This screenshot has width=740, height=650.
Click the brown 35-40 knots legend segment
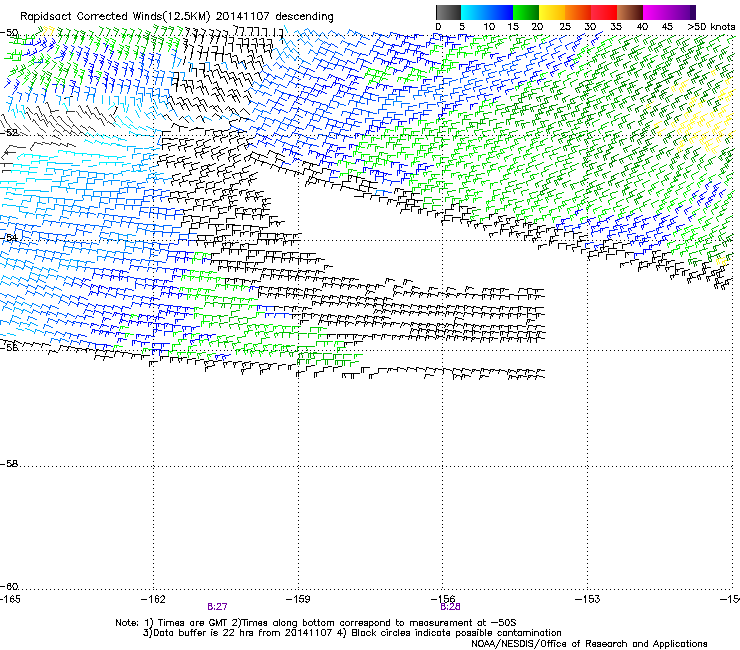point(630,12)
